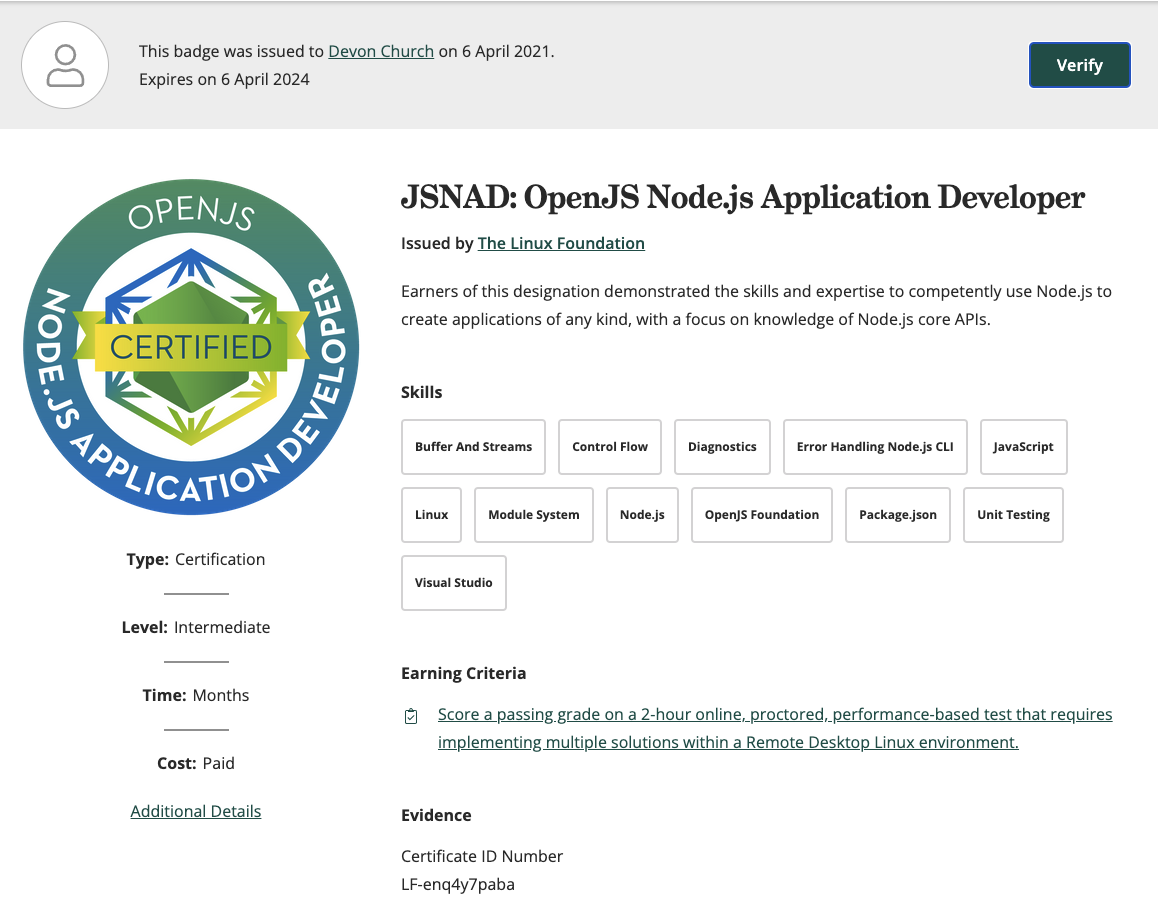Select the Buffer And Streams skill tag
The width and height of the screenshot is (1158, 922).
coord(473,447)
